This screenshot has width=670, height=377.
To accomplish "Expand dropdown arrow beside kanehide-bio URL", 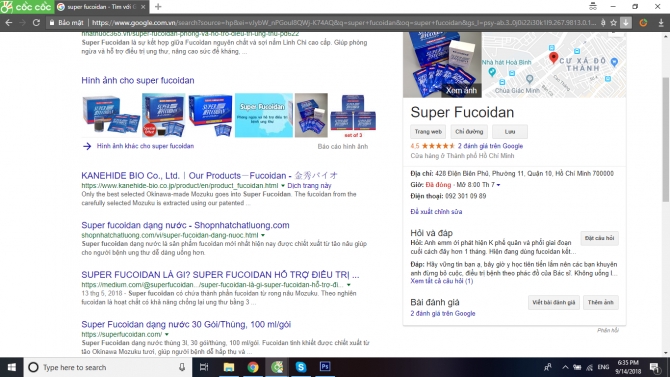I will [x=282, y=186].
